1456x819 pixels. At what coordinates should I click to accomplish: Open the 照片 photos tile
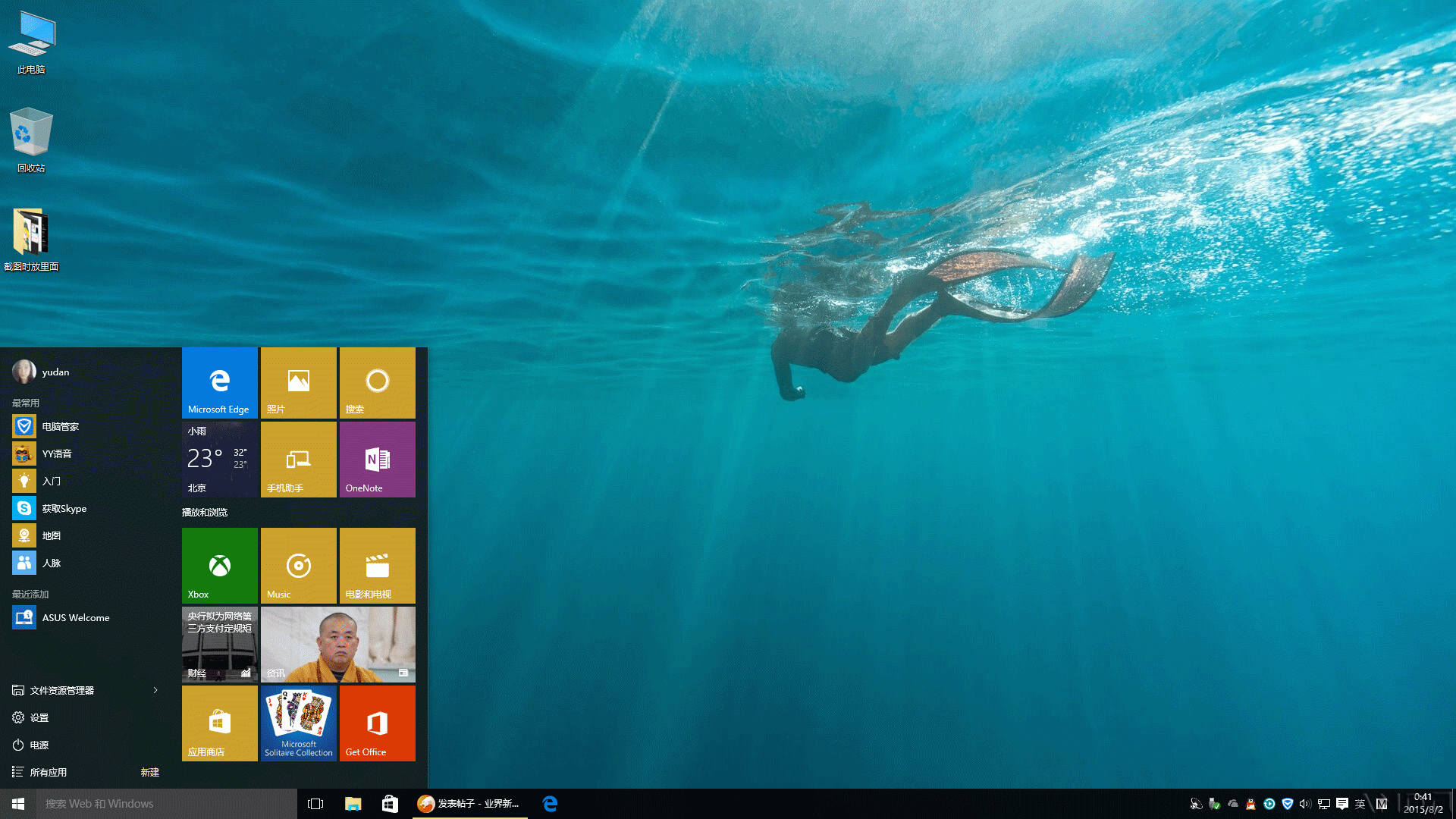tap(299, 383)
